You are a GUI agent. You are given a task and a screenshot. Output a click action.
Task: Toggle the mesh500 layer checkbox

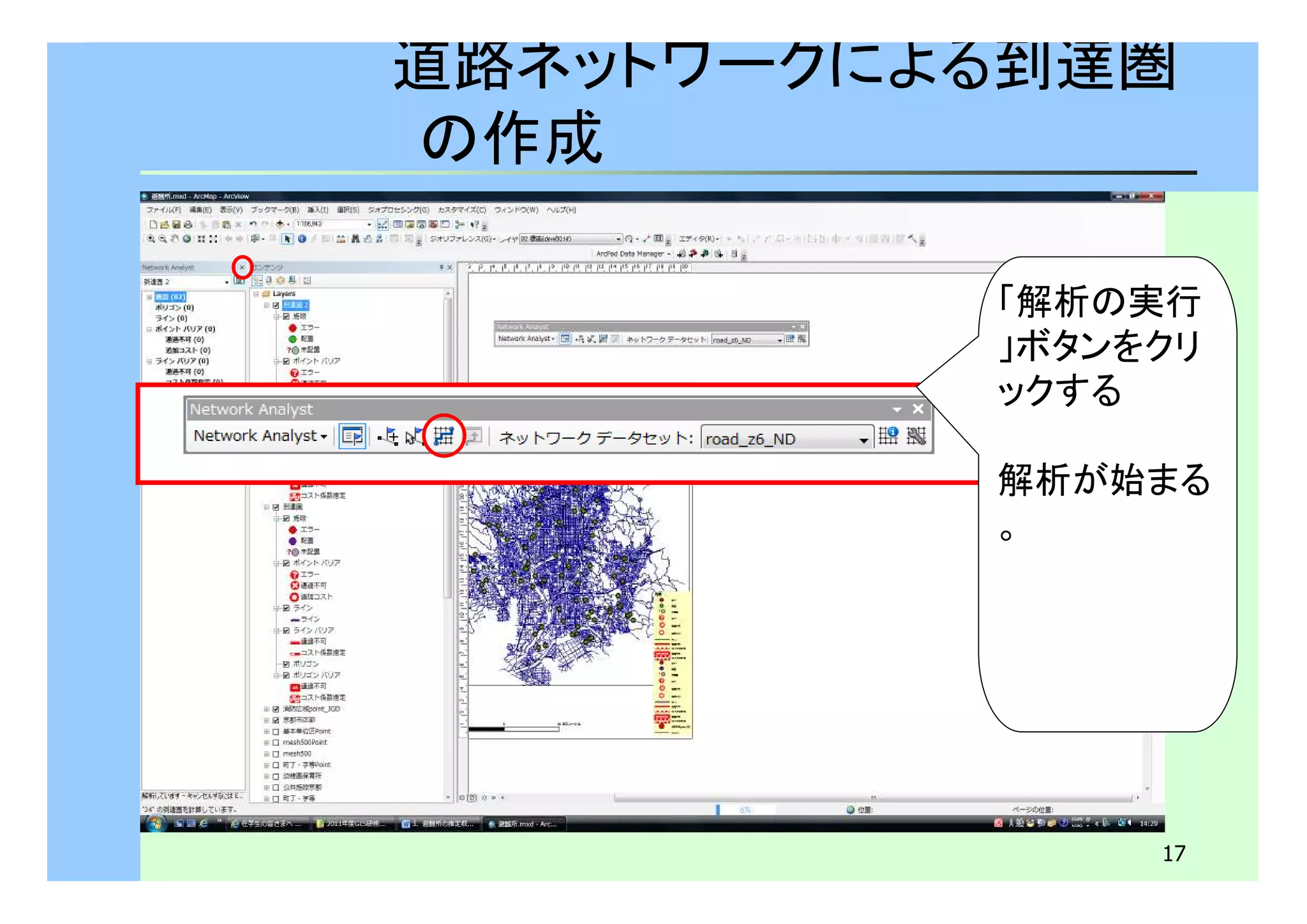pyautogui.click(x=276, y=754)
